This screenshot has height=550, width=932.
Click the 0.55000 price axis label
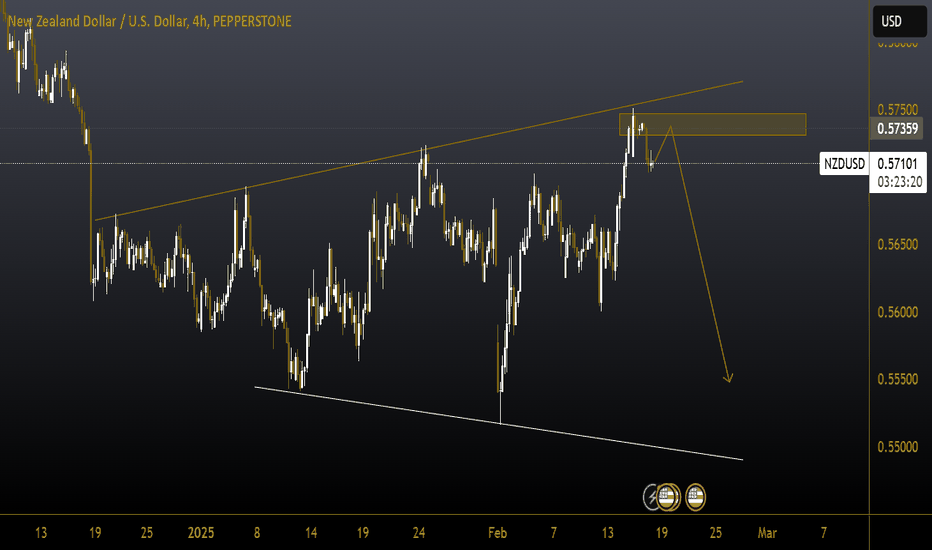898,447
